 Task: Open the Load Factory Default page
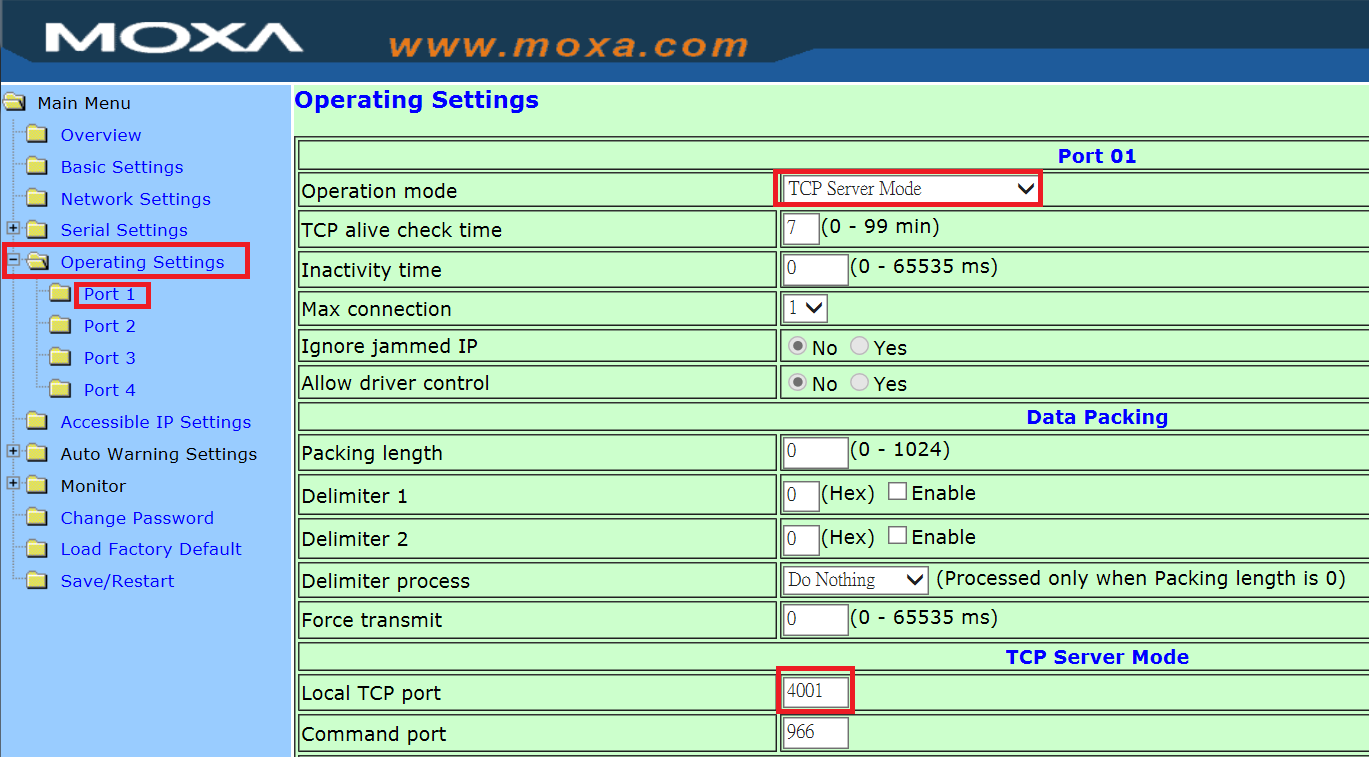click(x=151, y=548)
